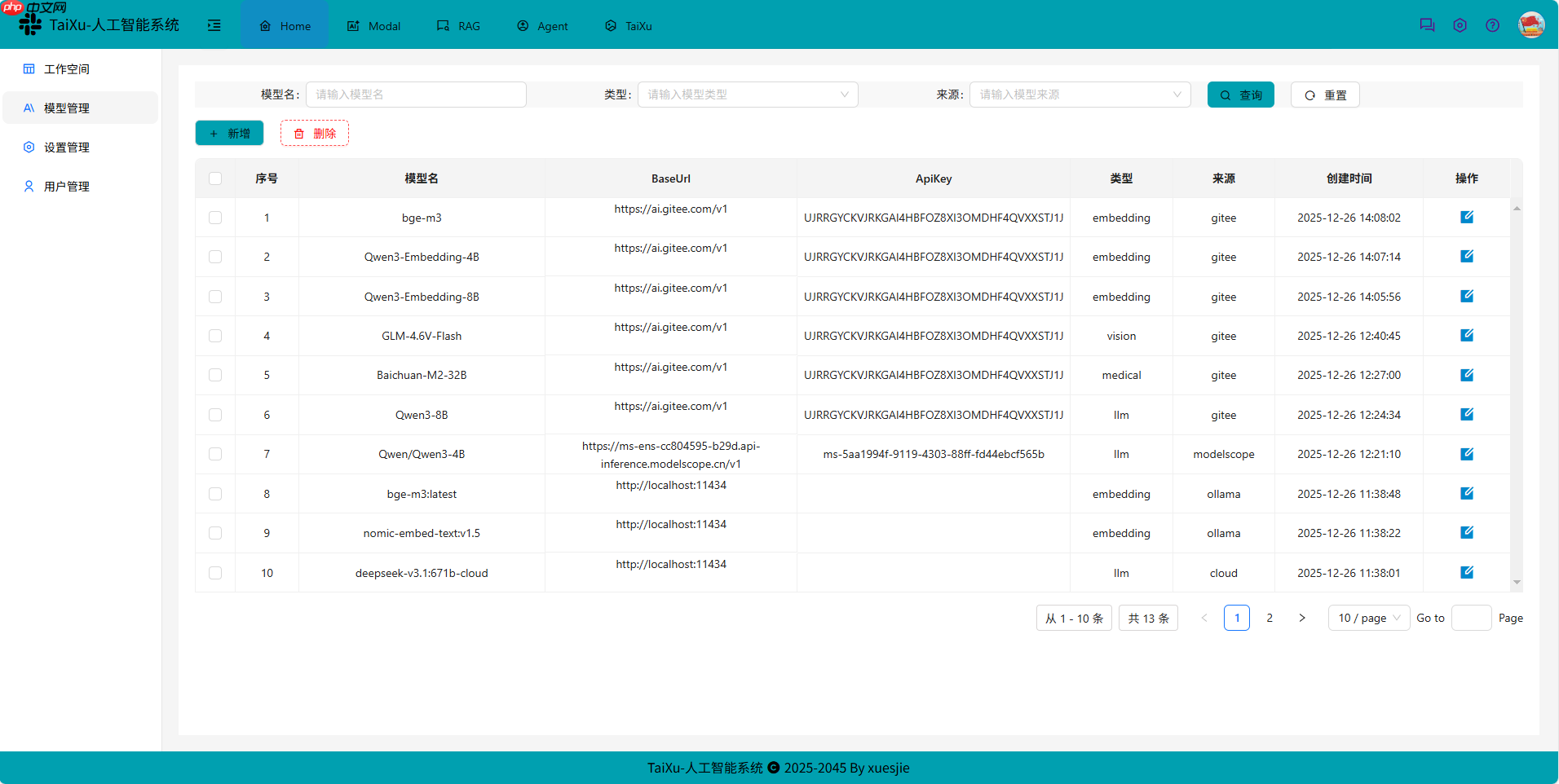The image size is (1559, 784).
Task: Collapse the sidebar using the toggle icon
Action: [x=214, y=25]
